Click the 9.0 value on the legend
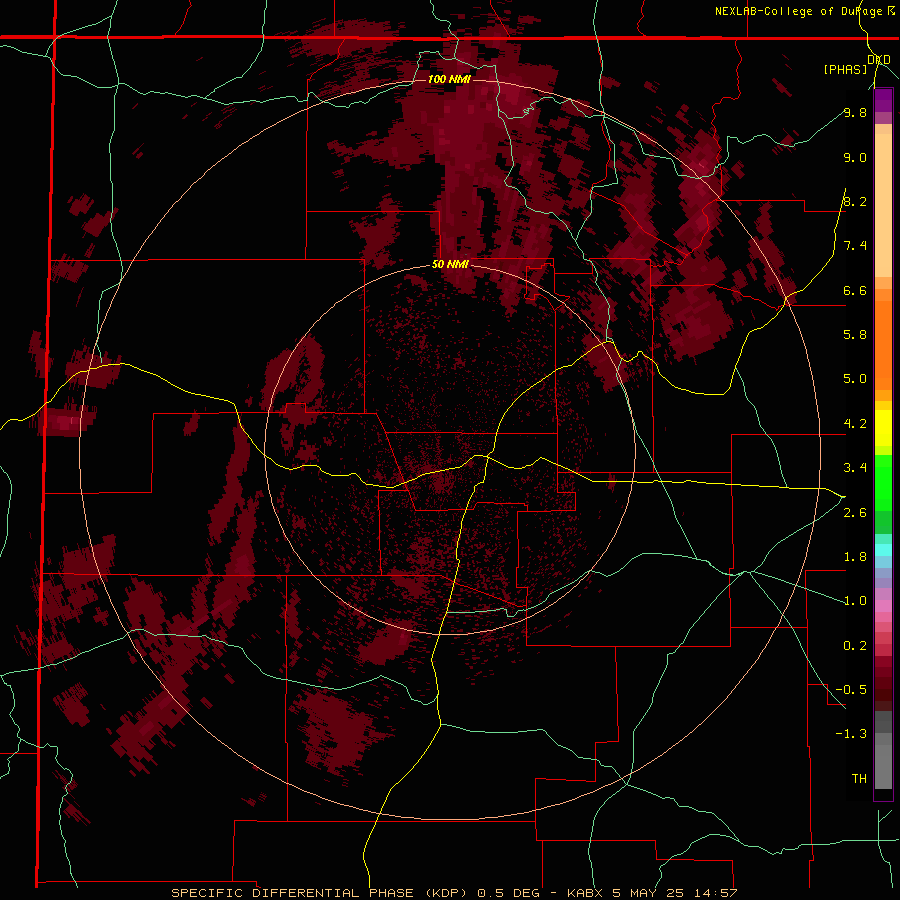The height and width of the screenshot is (900, 900). tap(855, 157)
